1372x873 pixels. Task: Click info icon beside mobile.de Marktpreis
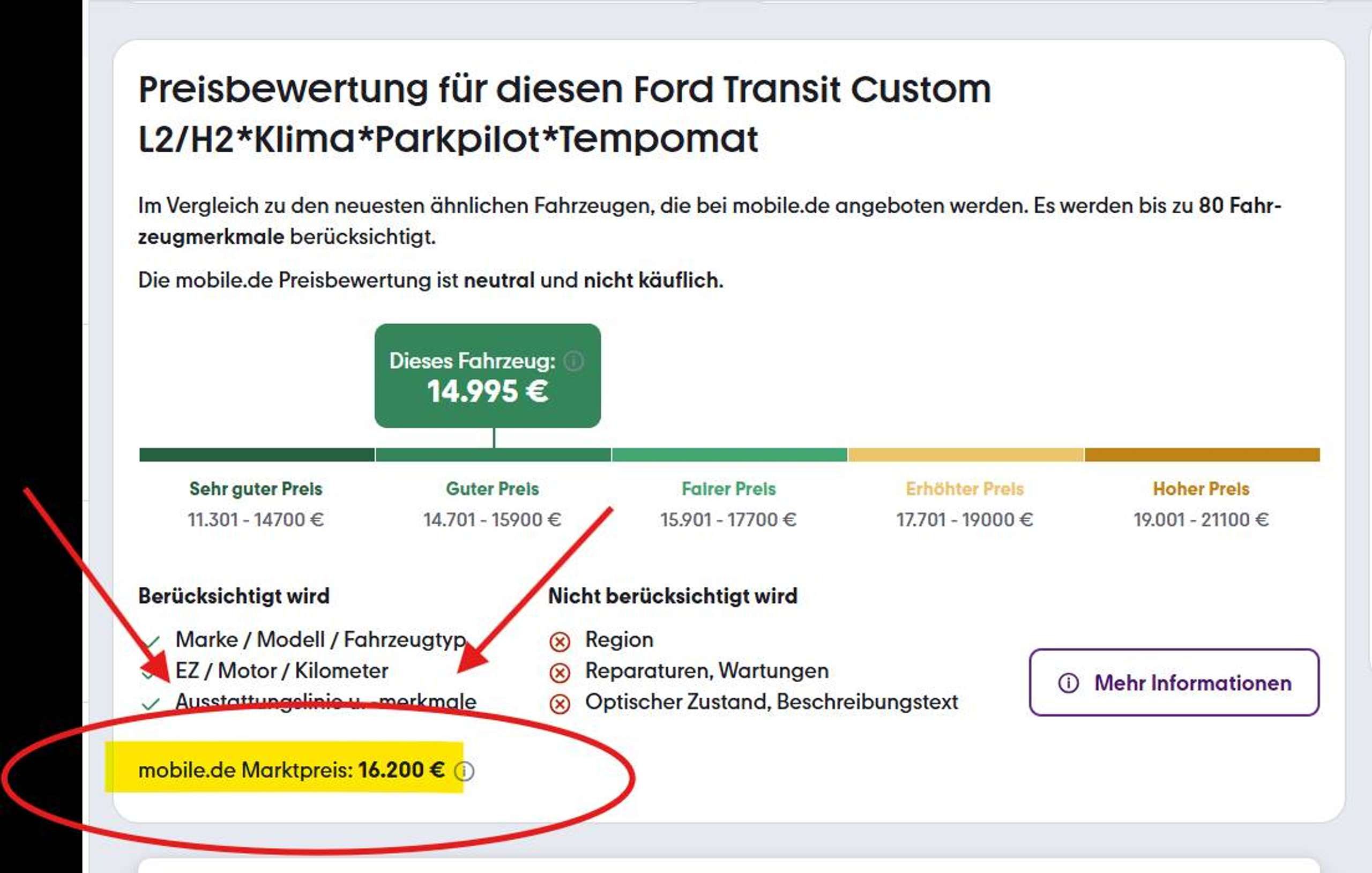point(464,771)
